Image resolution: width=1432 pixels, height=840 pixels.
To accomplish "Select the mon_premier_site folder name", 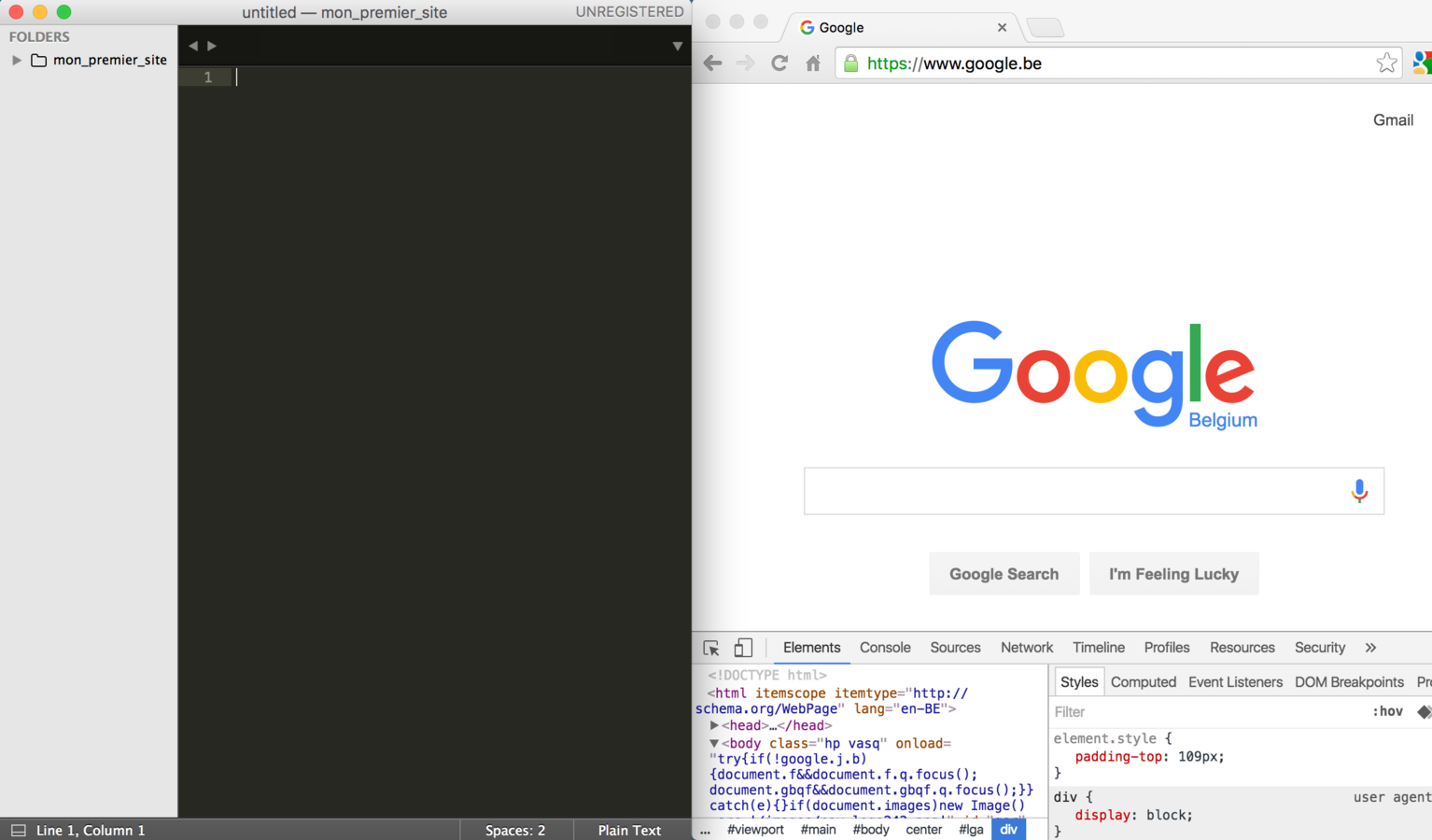I will click(110, 60).
